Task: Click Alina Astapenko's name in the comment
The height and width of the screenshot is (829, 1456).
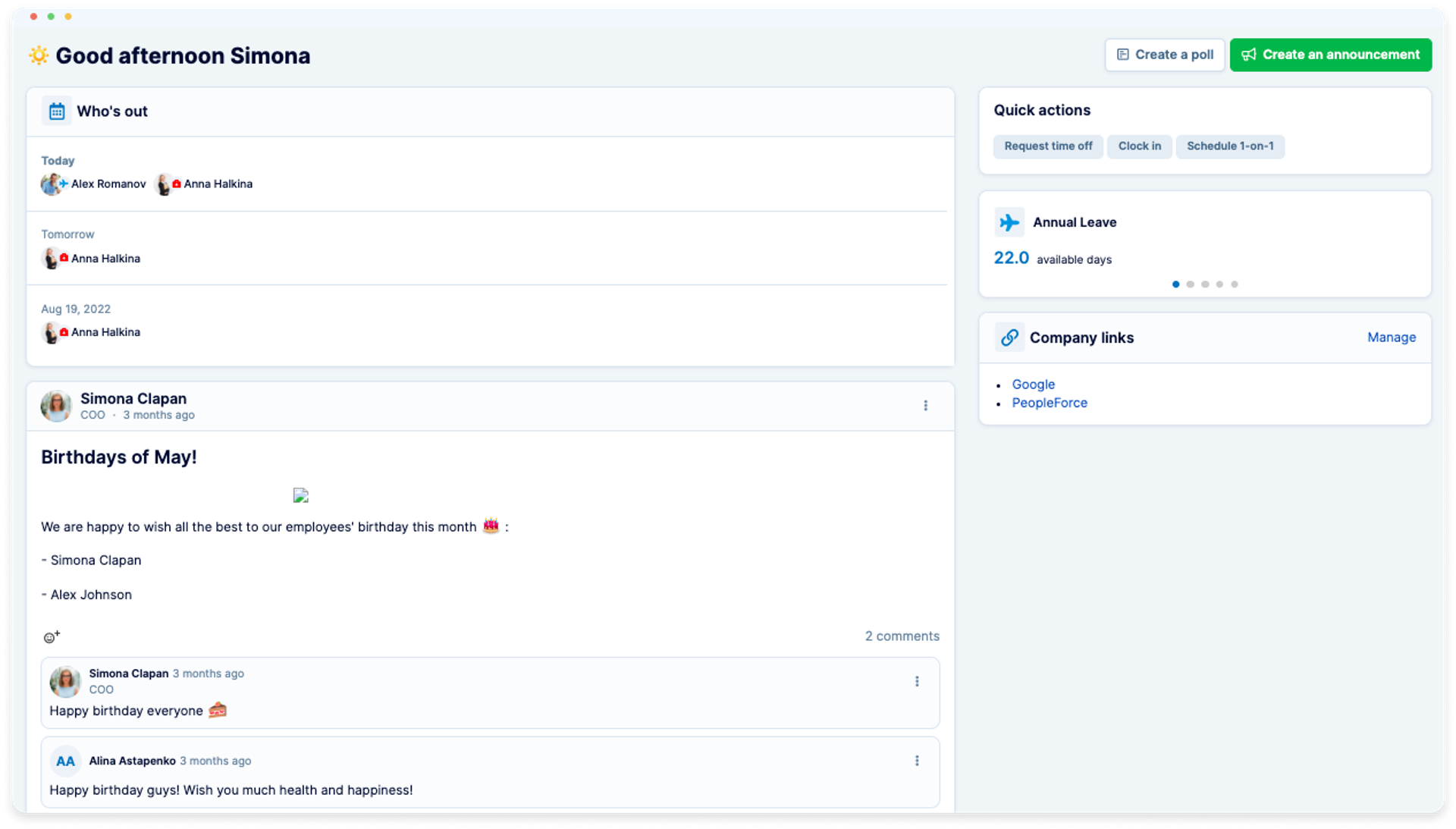Action: 132,761
